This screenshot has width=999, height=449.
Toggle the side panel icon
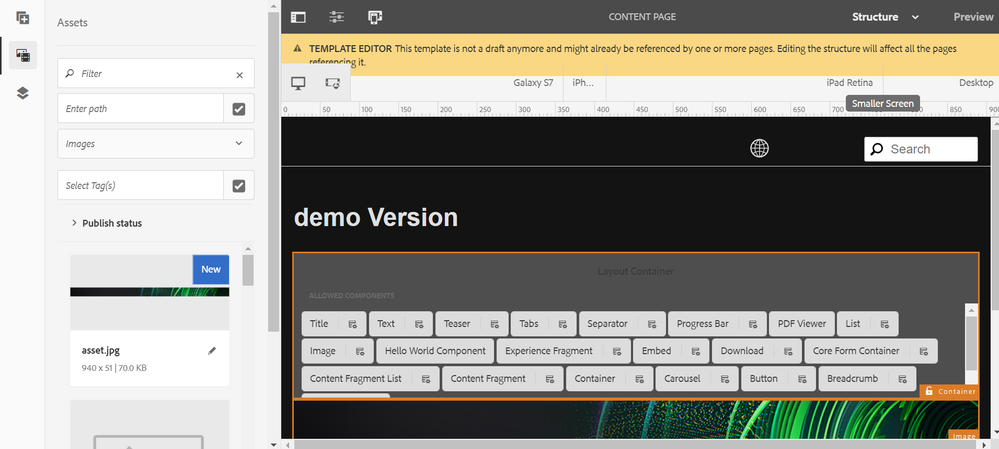coord(298,17)
